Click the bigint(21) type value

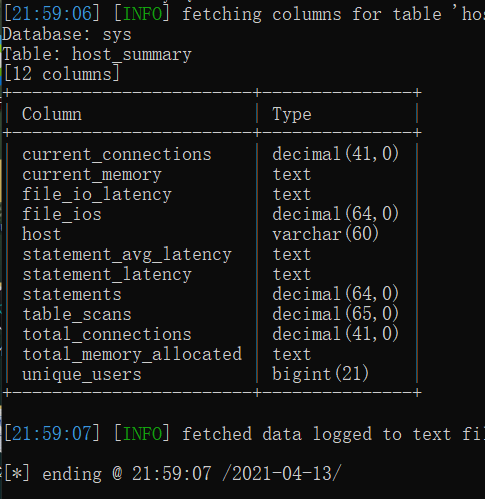click(321, 374)
